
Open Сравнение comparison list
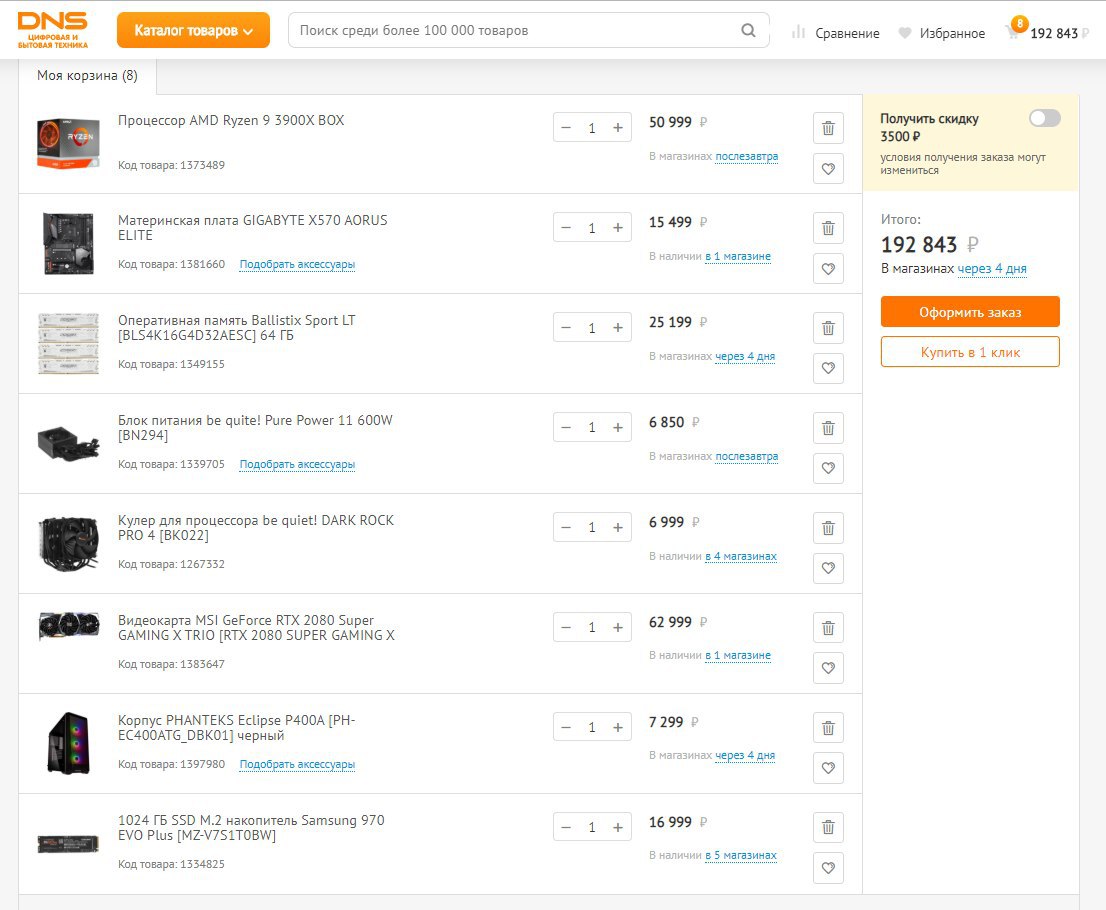pos(835,33)
